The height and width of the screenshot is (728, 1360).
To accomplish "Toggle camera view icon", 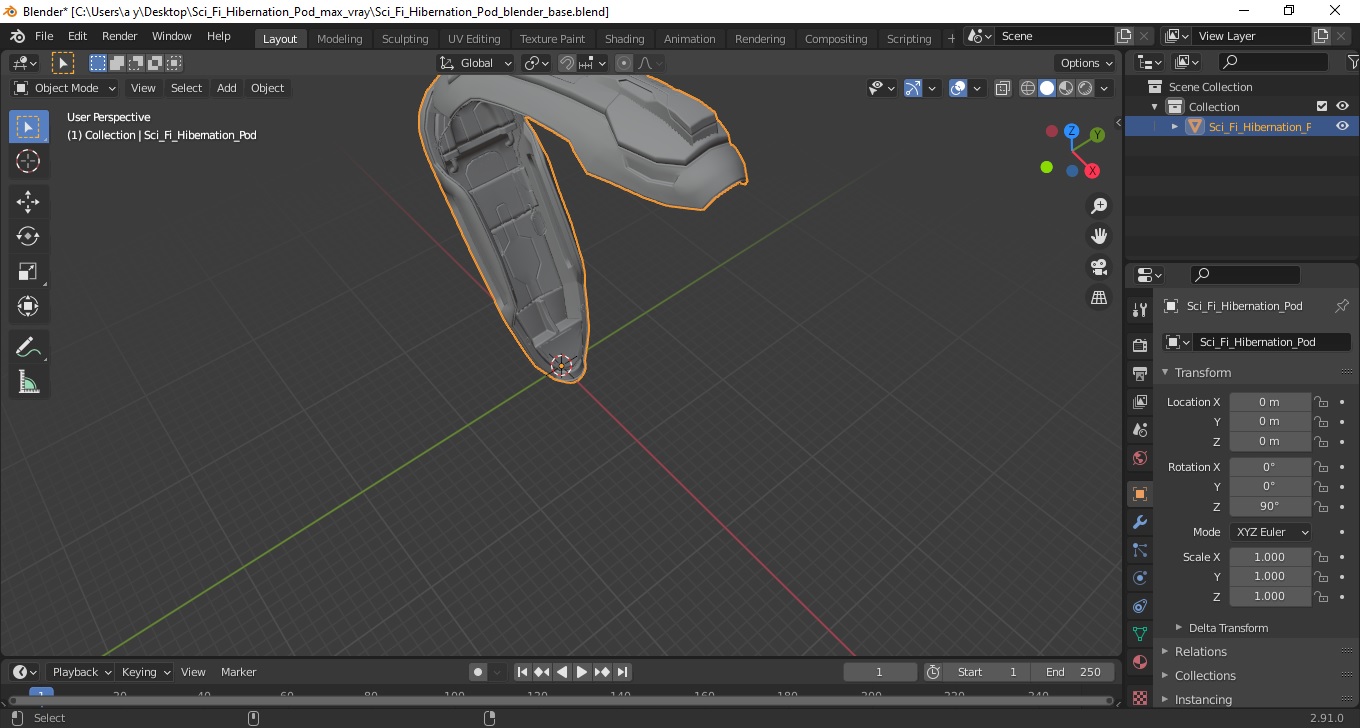I will coord(1099,267).
